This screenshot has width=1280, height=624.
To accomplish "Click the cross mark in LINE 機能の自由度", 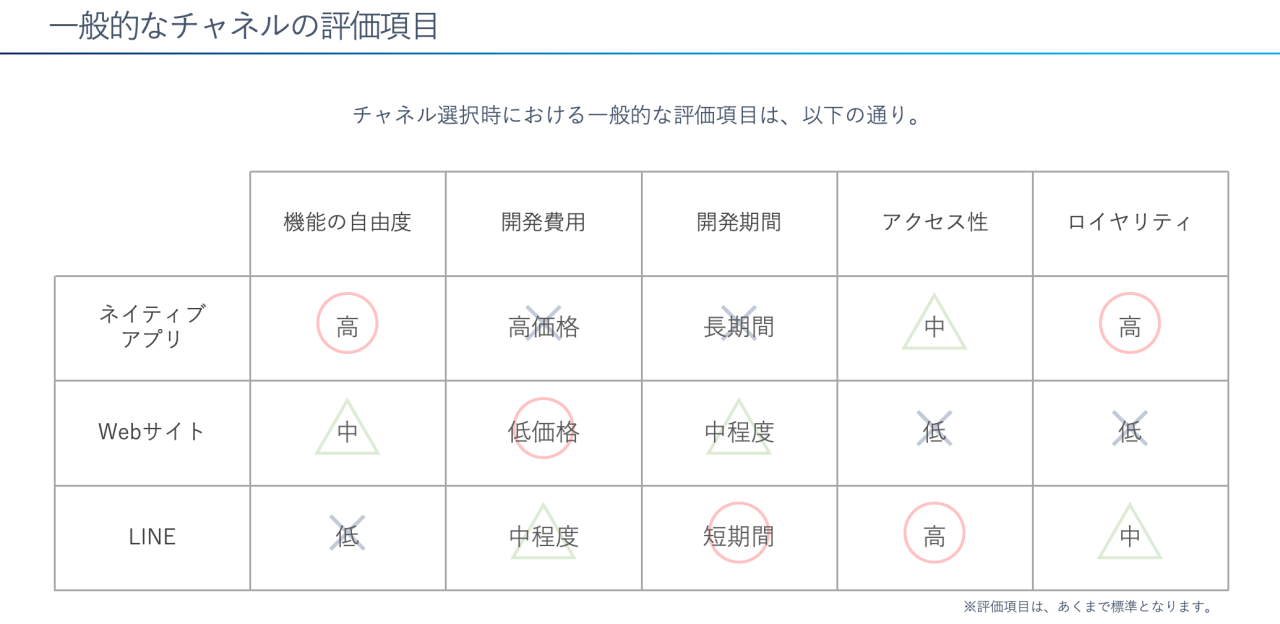I will (x=347, y=533).
